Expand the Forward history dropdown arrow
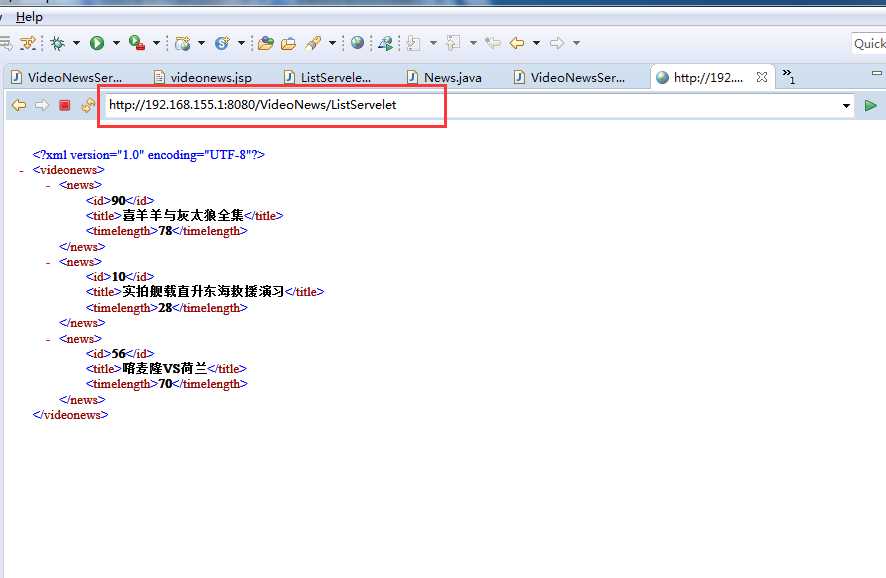The image size is (886, 578). [x=576, y=43]
